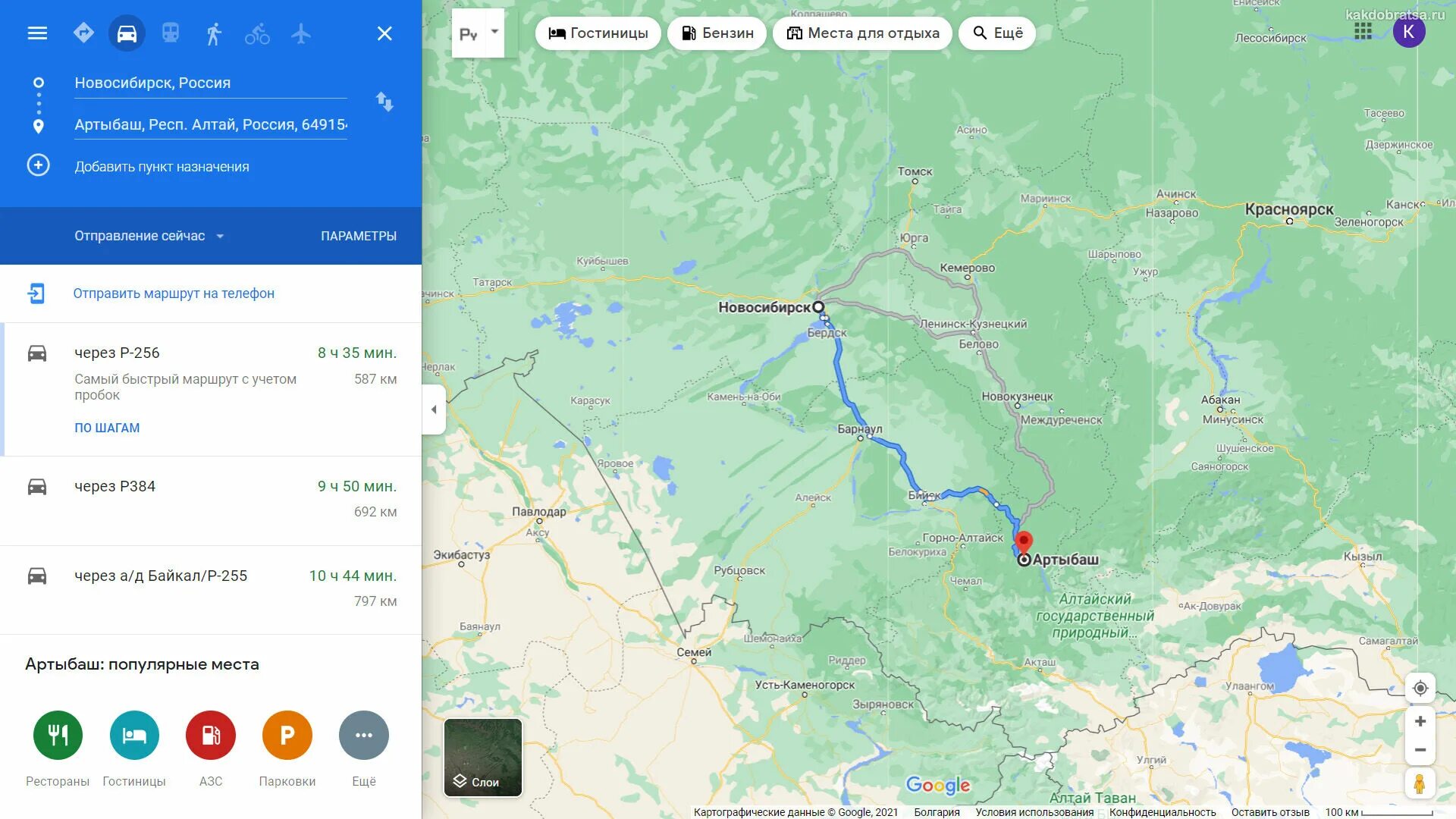Open Parking places orange icon
Viewport: 1456px width, 819px height.
tap(287, 735)
